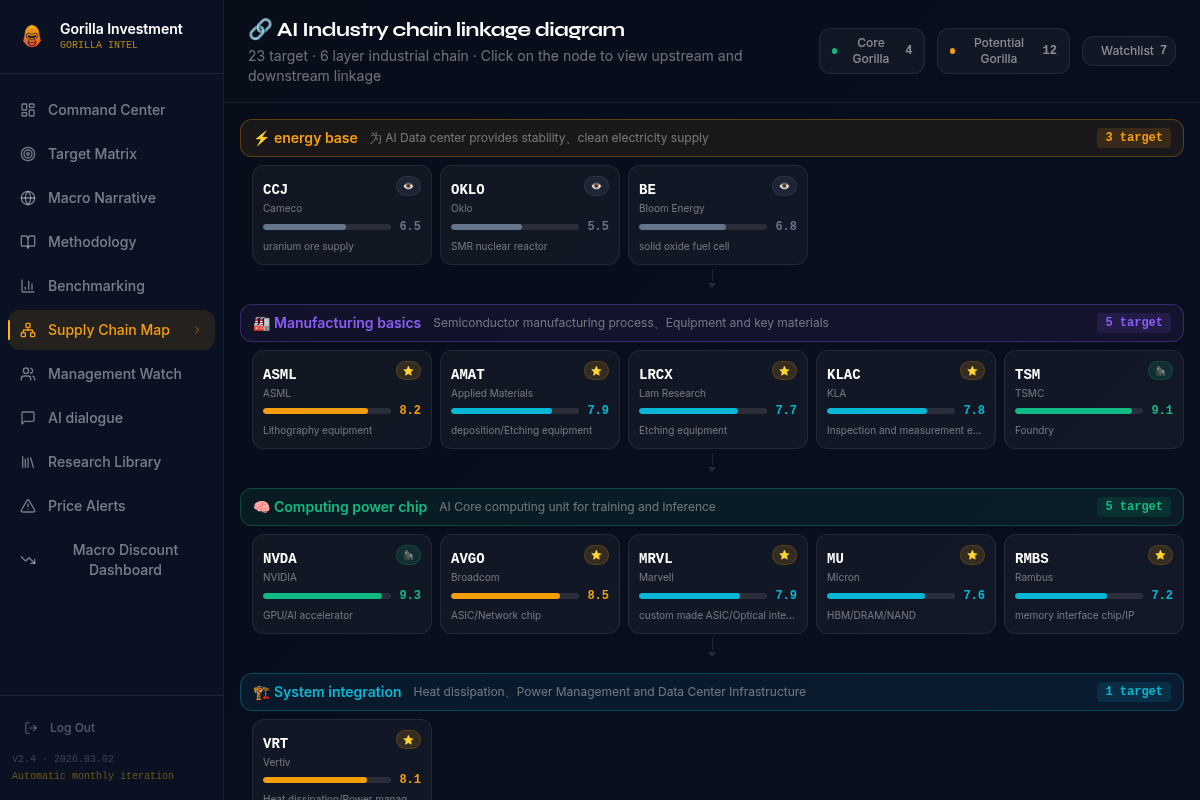The width and height of the screenshot is (1200, 800).
Task: Click TSM score bar at 9.1
Action: [x=1079, y=411]
